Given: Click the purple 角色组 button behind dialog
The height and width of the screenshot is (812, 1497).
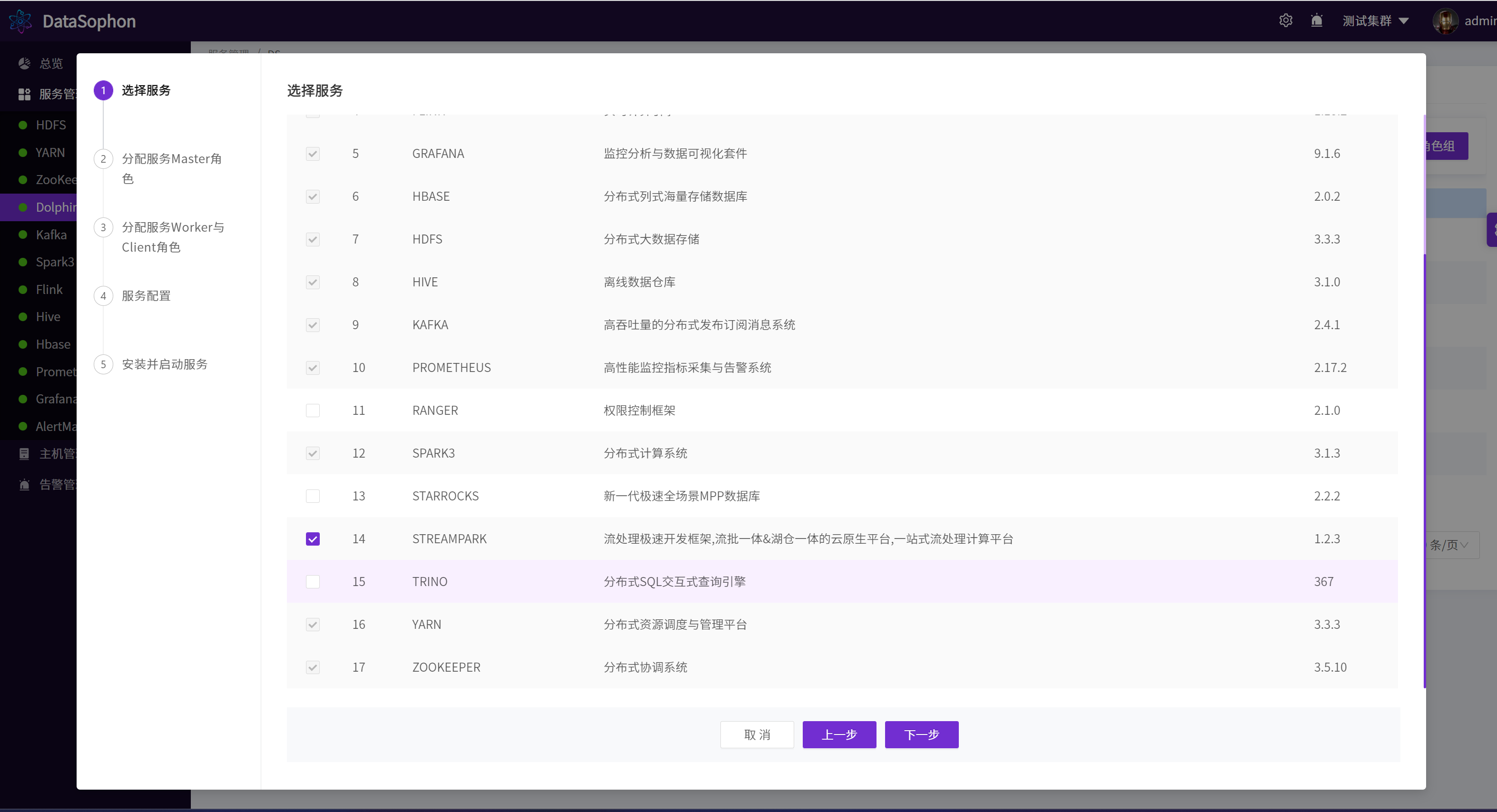Looking at the screenshot, I should coord(1447,146).
